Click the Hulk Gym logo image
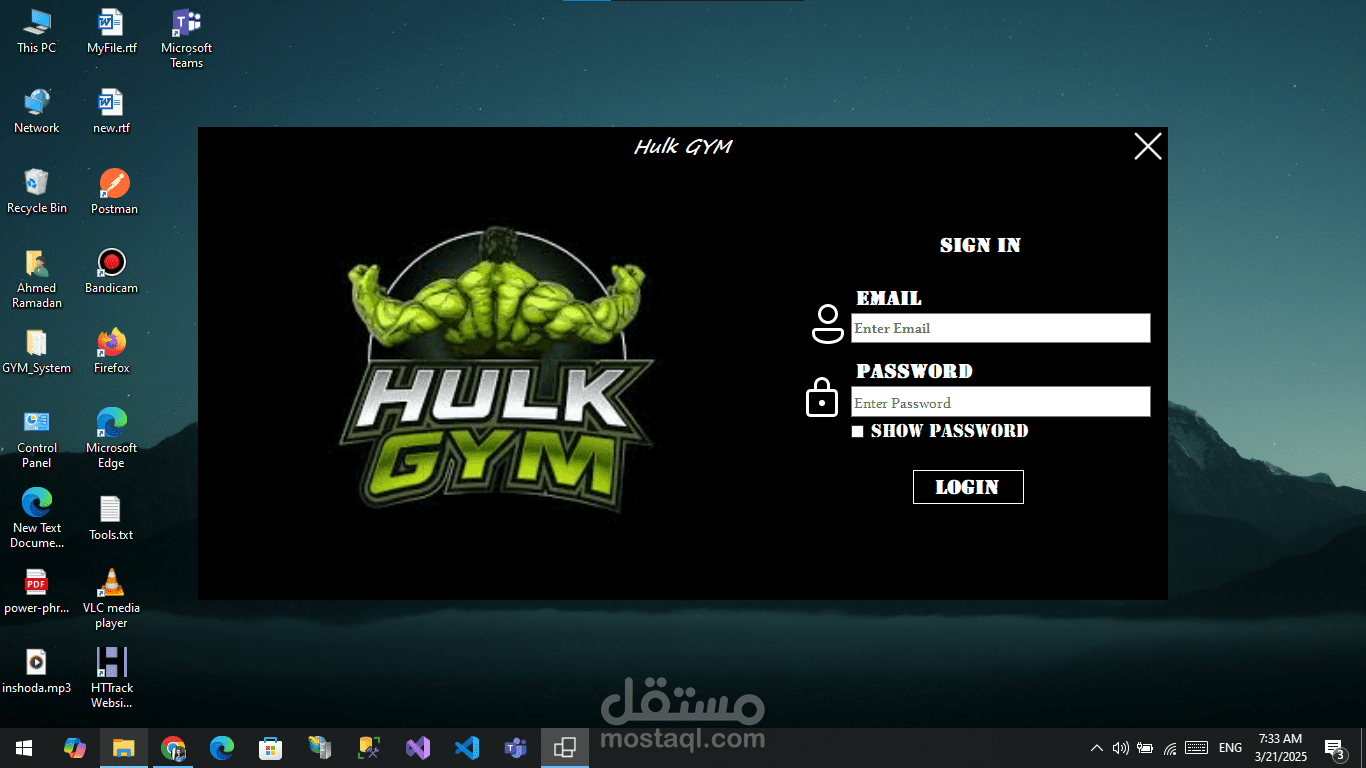This screenshot has width=1366, height=768. 497,370
